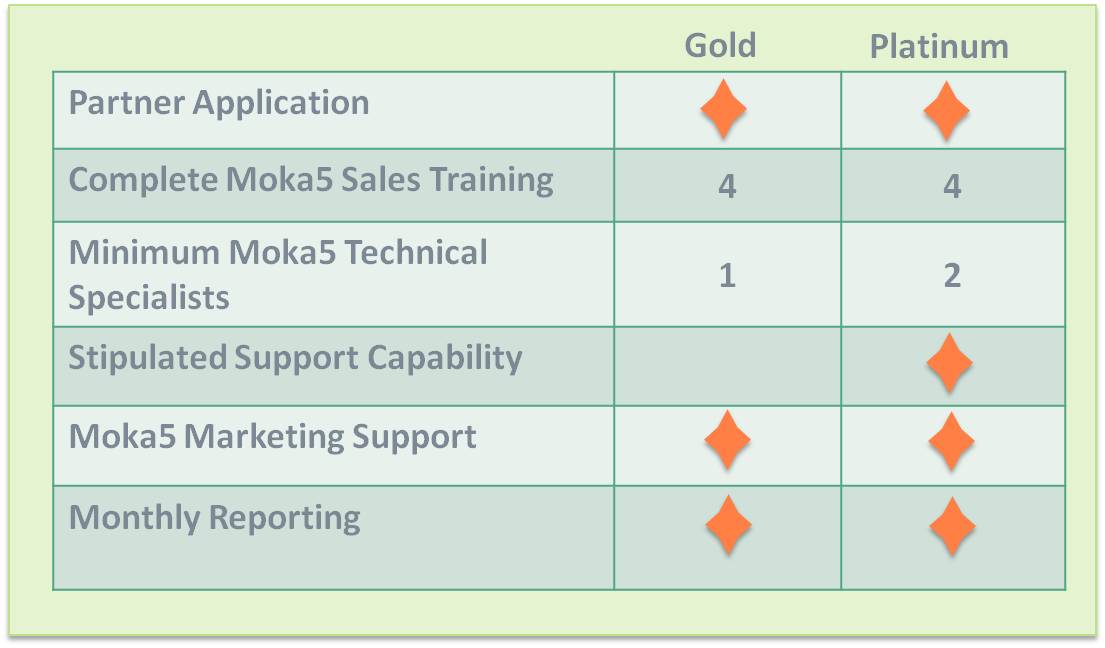1105x648 pixels.
Task: Select Platinum diamond in Stipulated Support Capability row
Action: [949, 362]
